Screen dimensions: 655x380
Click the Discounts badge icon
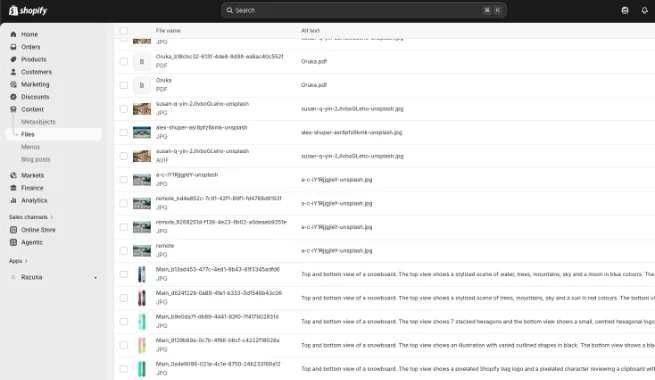[13, 97]
